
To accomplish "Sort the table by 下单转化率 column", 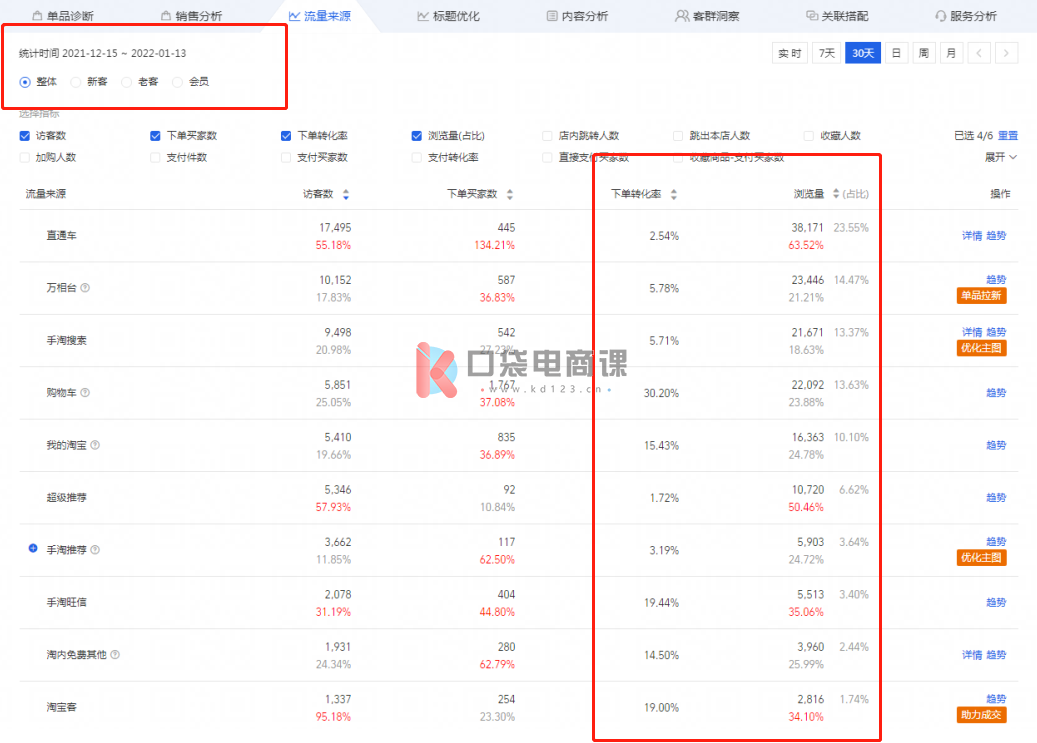I will (x=674, y=194).
